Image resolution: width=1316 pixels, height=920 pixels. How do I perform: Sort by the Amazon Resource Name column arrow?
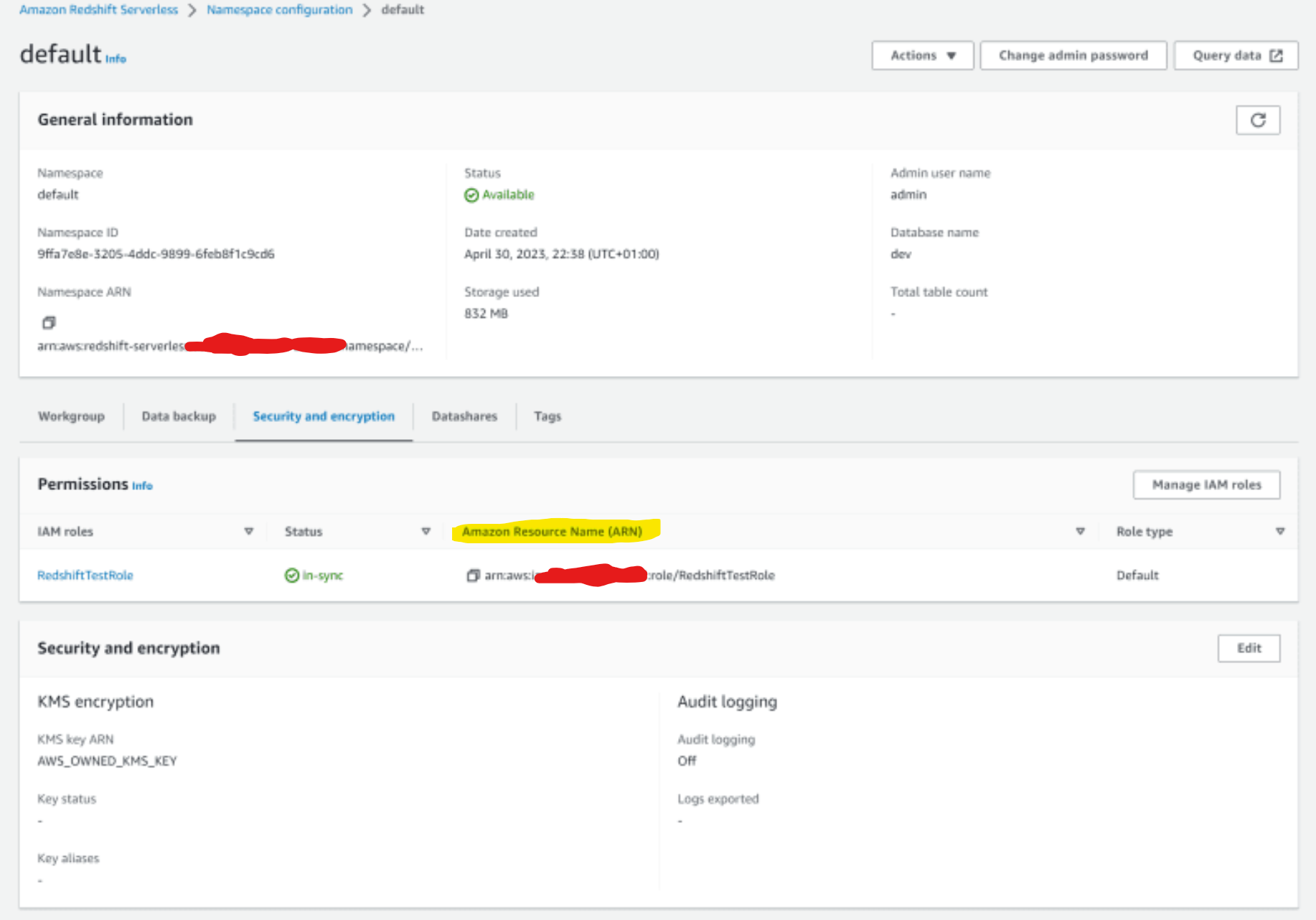click(1080, 532)
